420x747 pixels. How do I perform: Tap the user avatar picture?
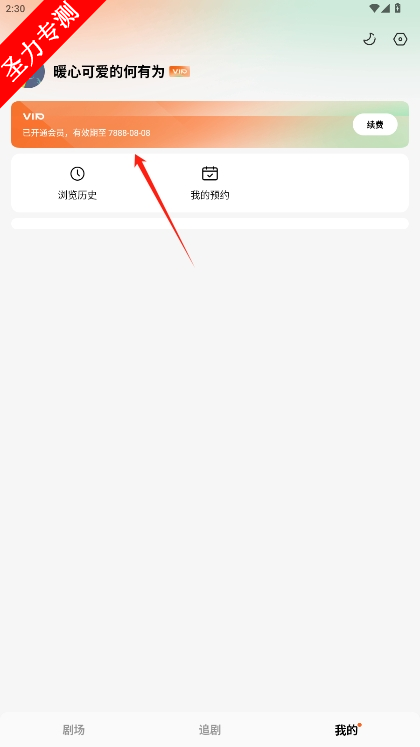(x=35, y=75)
